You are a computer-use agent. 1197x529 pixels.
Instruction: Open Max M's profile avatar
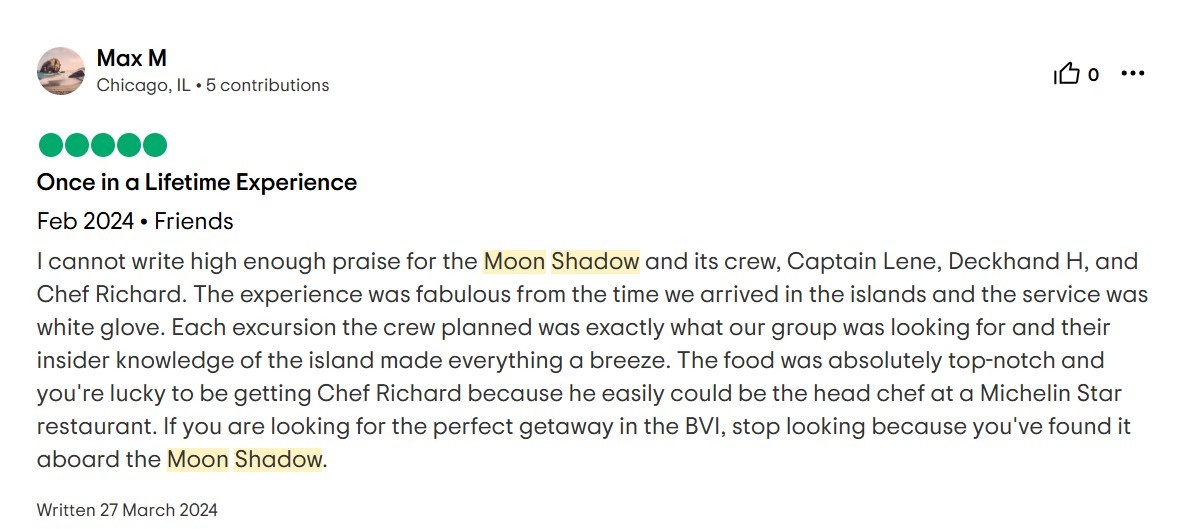click(x=61, y=71)
